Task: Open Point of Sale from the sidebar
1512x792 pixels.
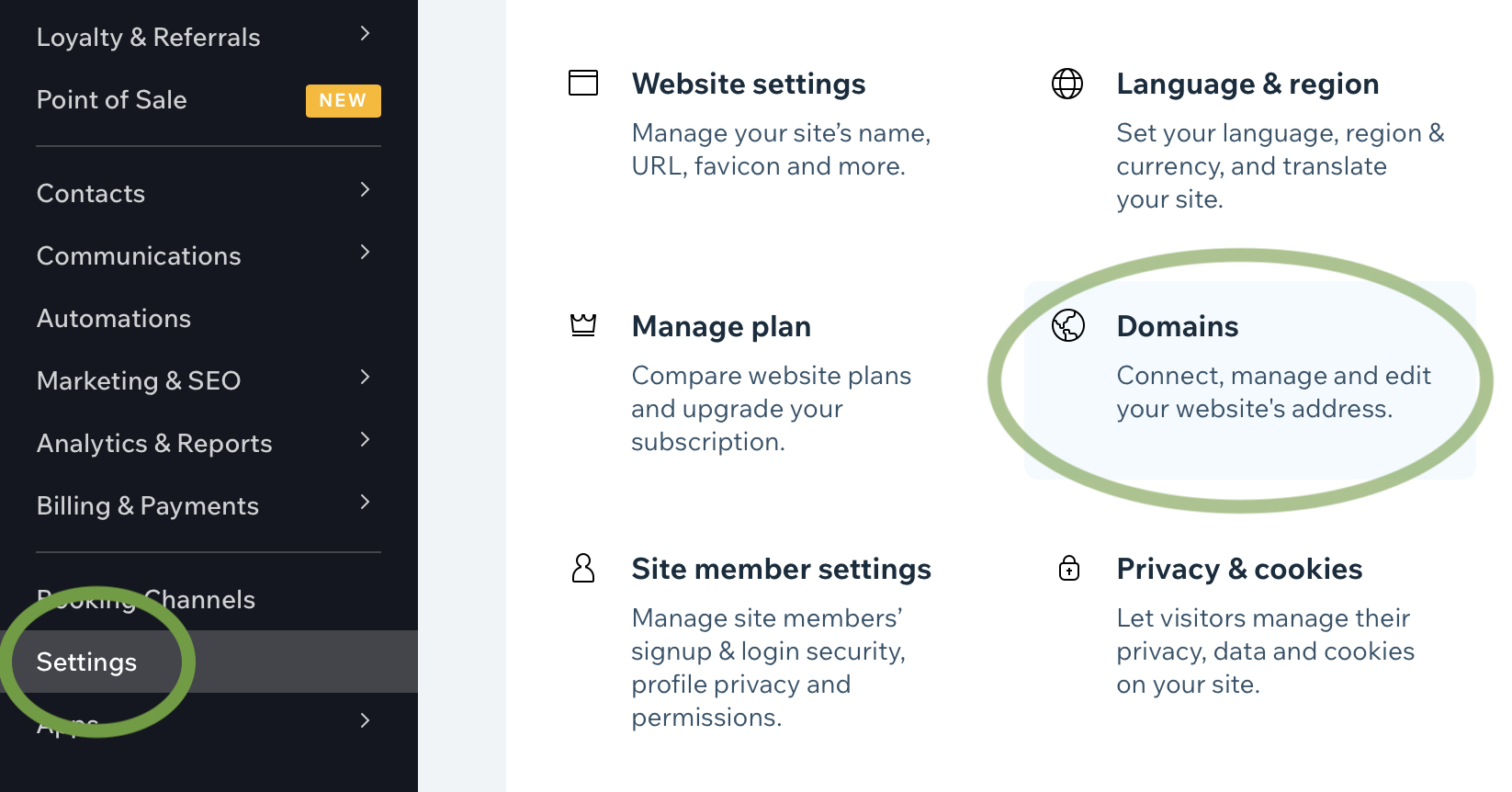Action: [111, 100]
